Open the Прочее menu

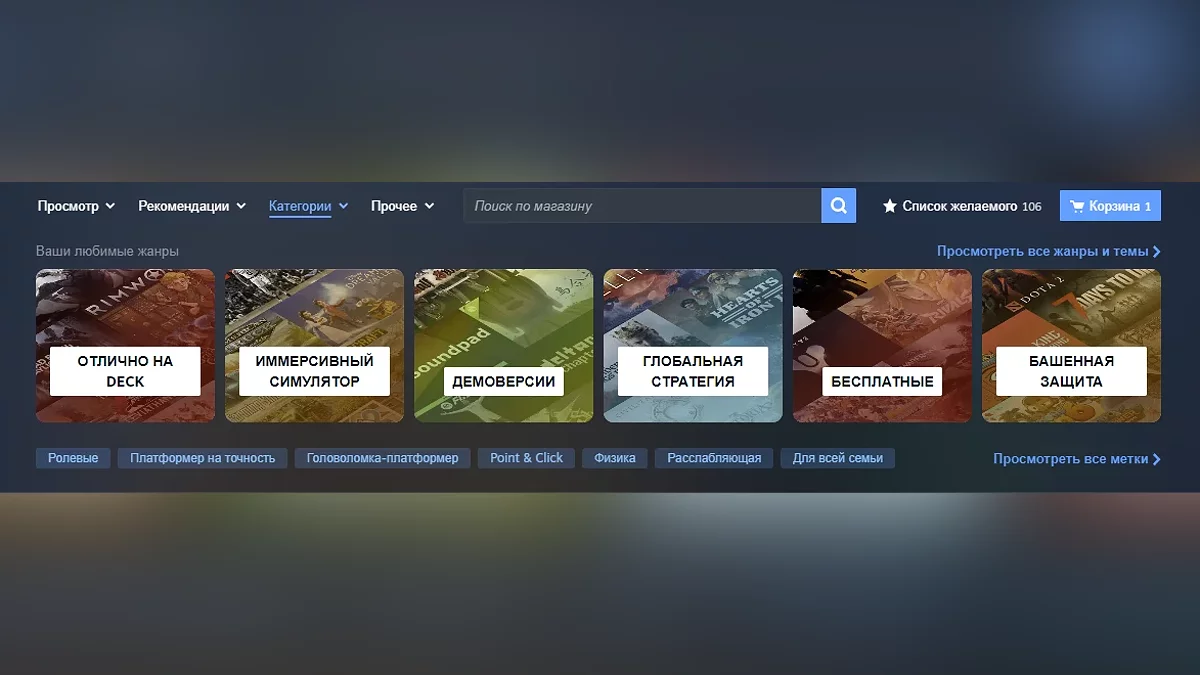[x=402, y=206]
